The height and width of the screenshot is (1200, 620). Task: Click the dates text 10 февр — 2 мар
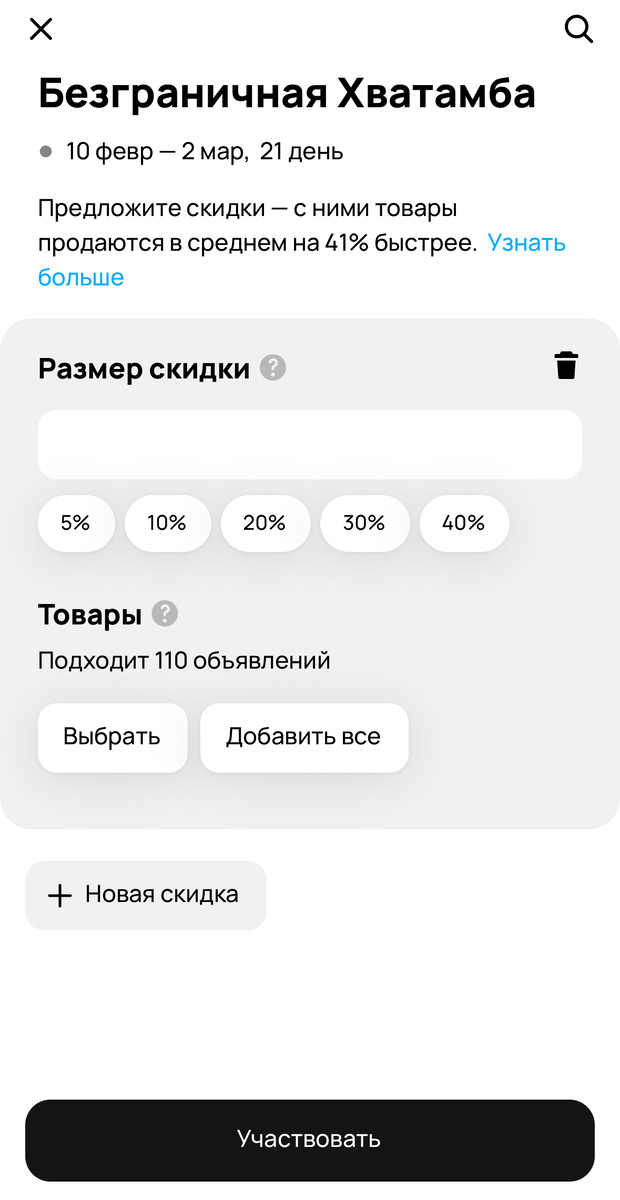(x=155, y=152)
